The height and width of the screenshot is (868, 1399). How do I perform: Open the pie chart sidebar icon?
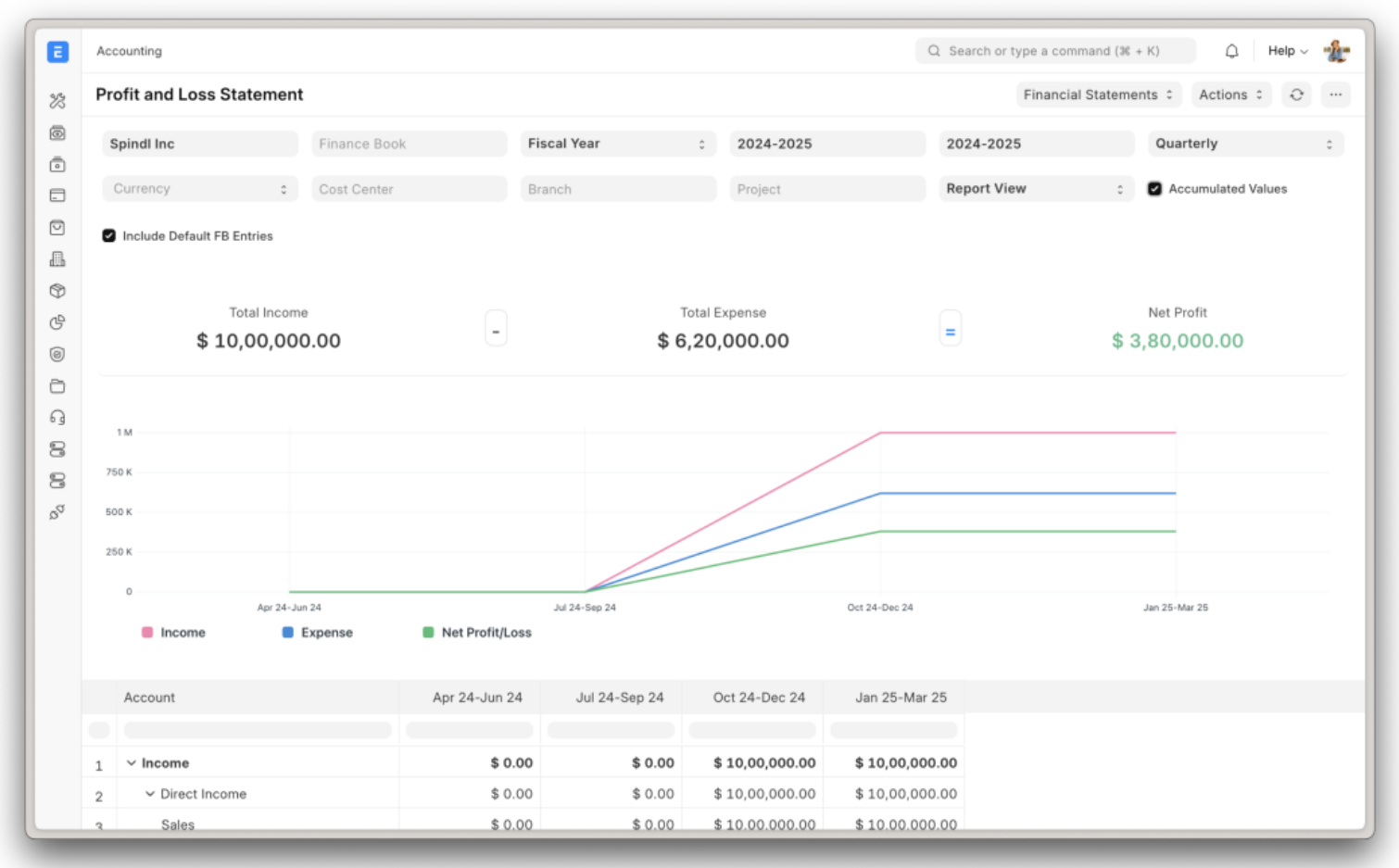tap(57, 322)
